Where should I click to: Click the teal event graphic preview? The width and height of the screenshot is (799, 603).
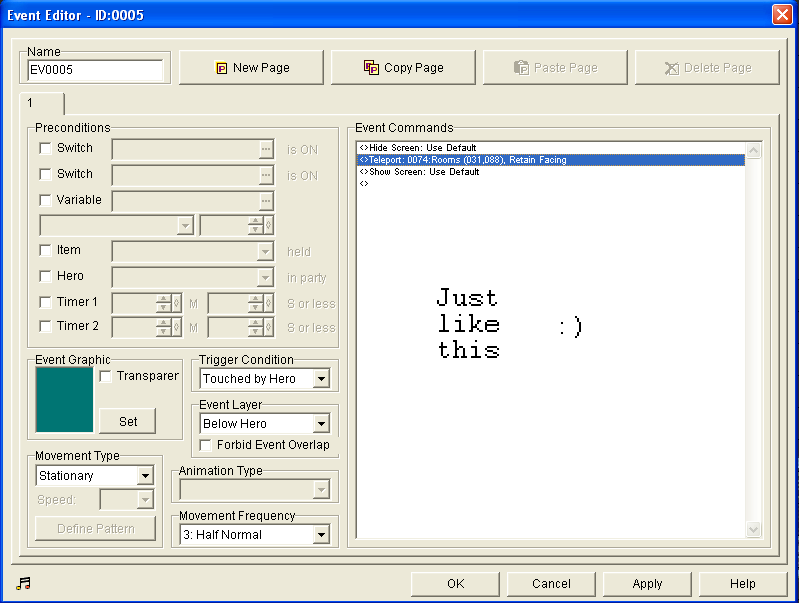pyautogui.click(x=64, y=400)
